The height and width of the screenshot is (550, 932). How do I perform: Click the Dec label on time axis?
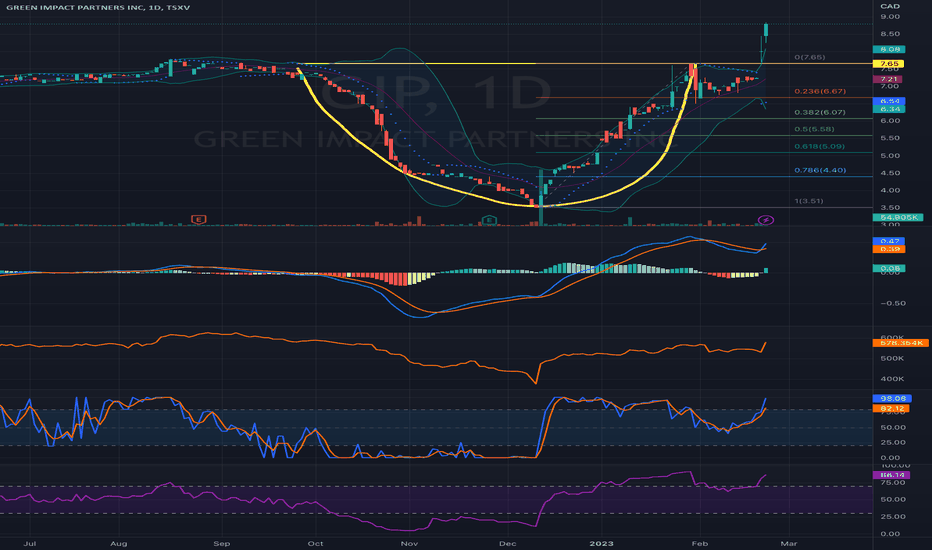point(507,543)
